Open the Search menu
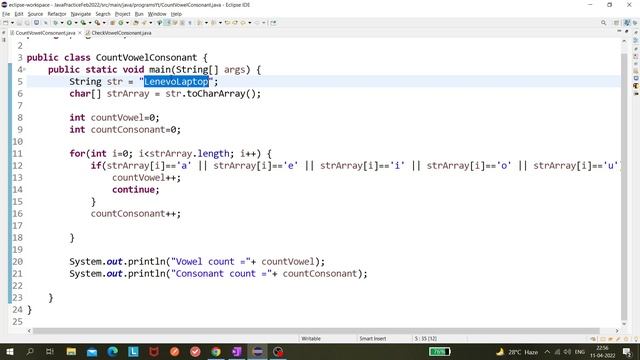 click(x=103, y=14)
